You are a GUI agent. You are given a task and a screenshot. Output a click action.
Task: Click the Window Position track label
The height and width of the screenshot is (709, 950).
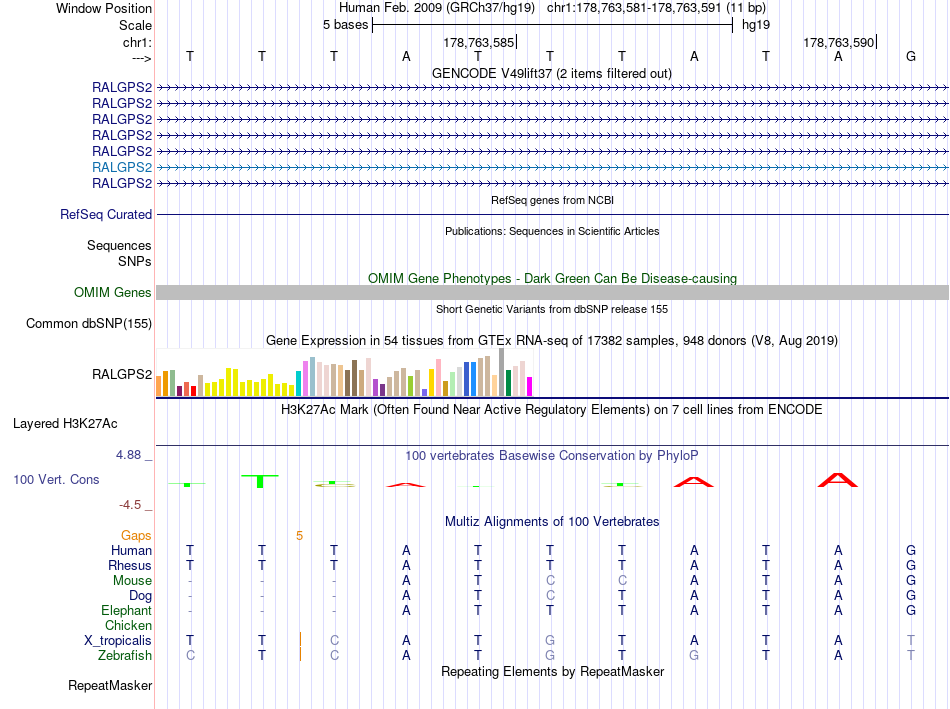[x=104, y=8]
